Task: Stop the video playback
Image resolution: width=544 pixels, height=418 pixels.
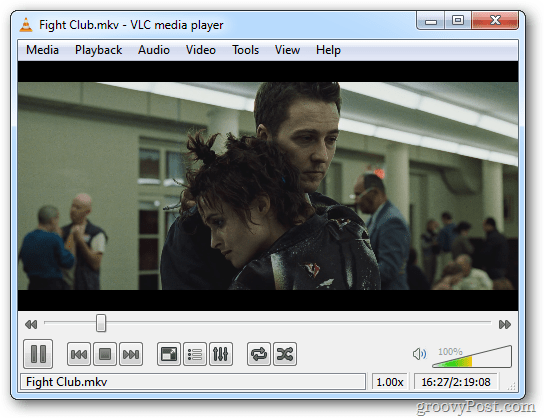Action: 105,354
